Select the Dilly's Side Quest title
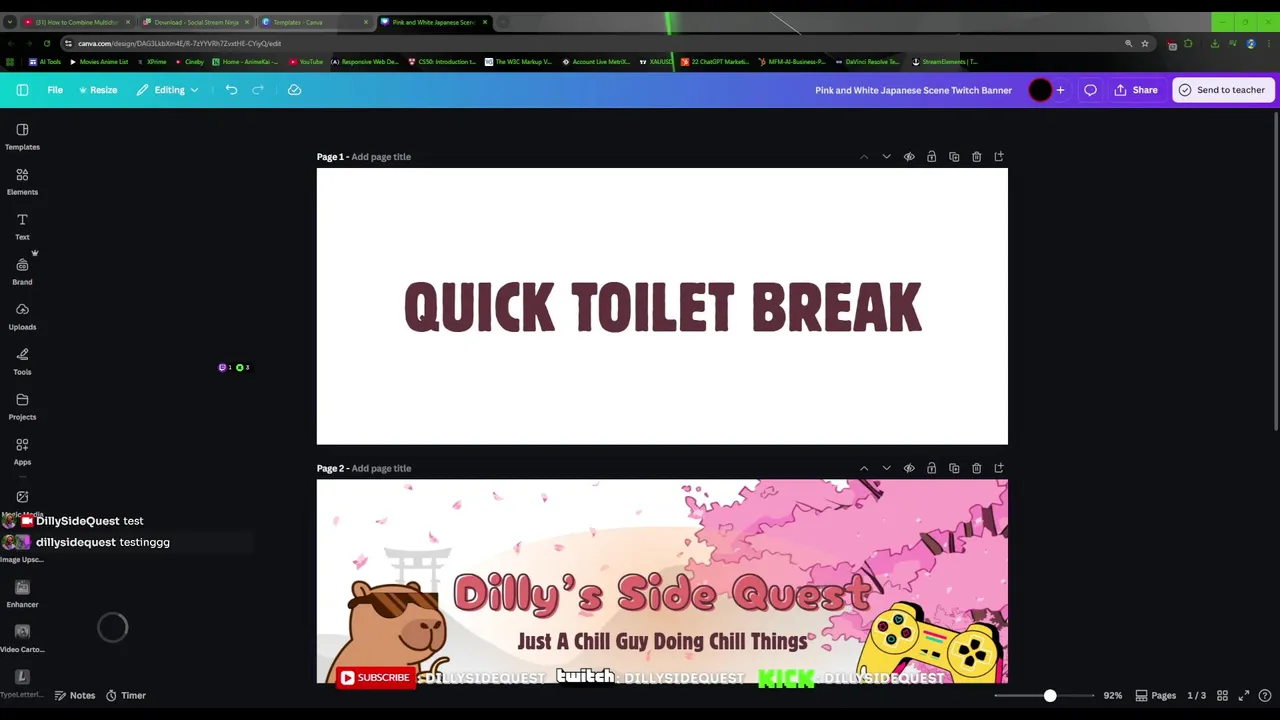Viewport: 1280px width, 720px height. coord(662,594)
